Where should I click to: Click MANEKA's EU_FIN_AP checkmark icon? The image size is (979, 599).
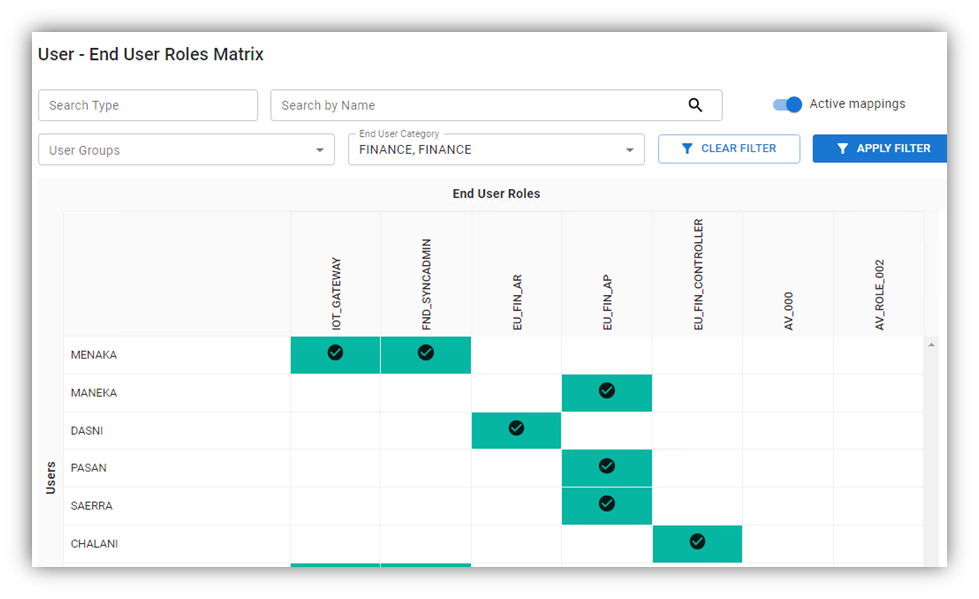tap(607, 390)
